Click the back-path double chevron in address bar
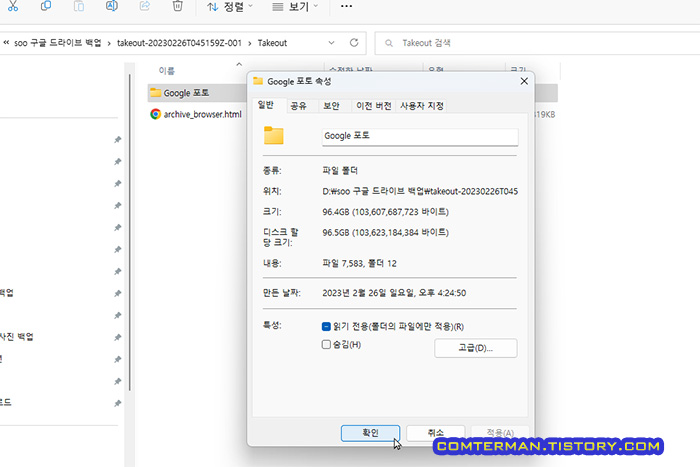This screenshot has height=467, width=700. 6,43
